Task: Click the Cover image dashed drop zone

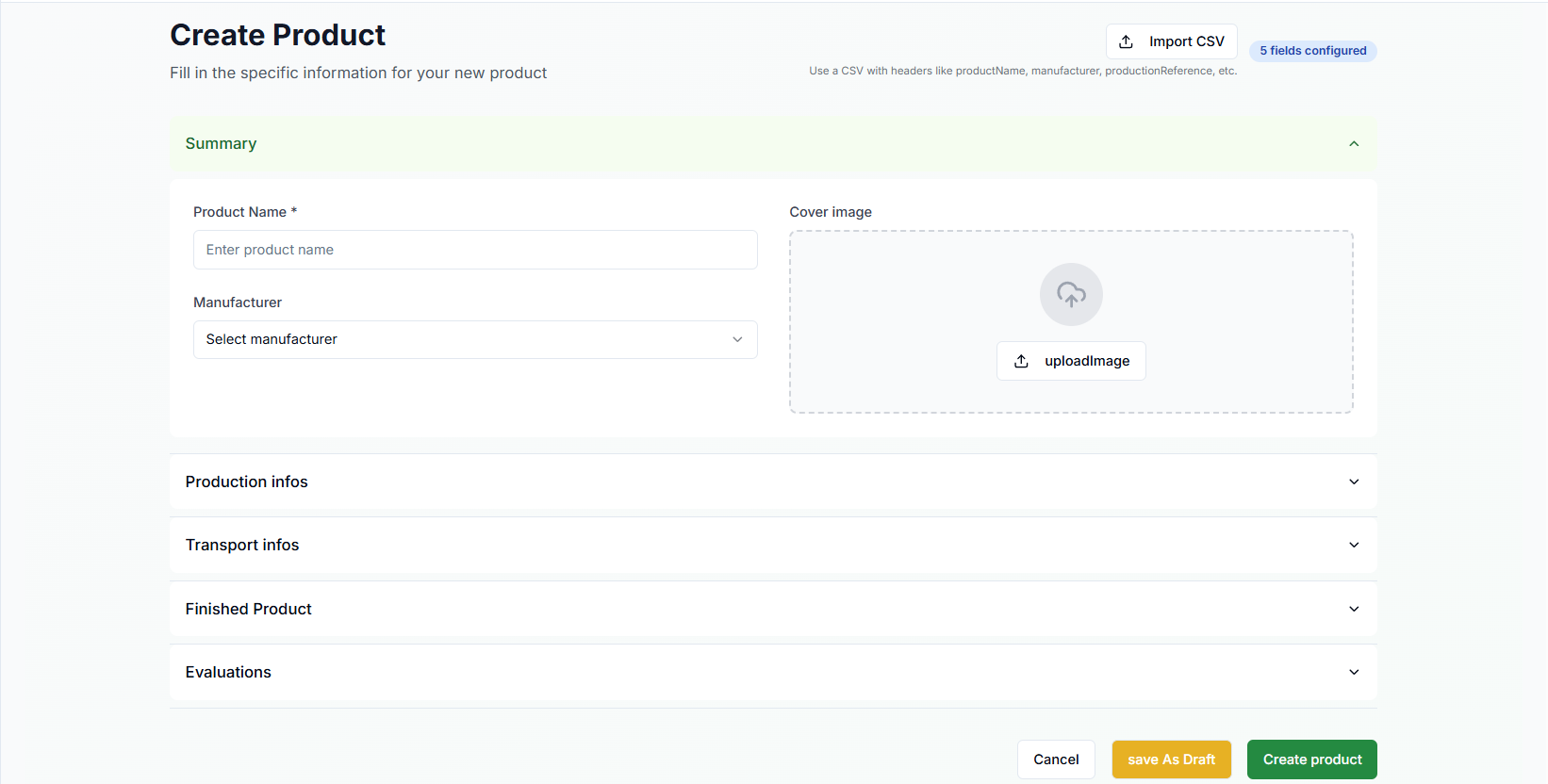Action: click(x=1071, y=321)
